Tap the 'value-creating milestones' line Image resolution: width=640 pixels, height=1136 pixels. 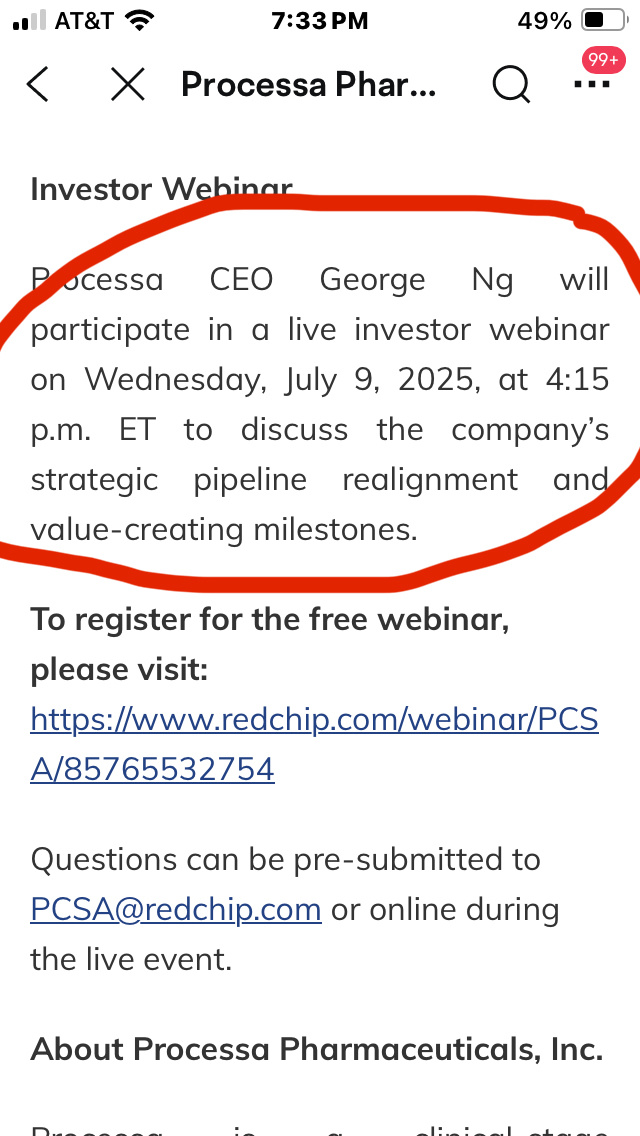(x=224, y=530)
